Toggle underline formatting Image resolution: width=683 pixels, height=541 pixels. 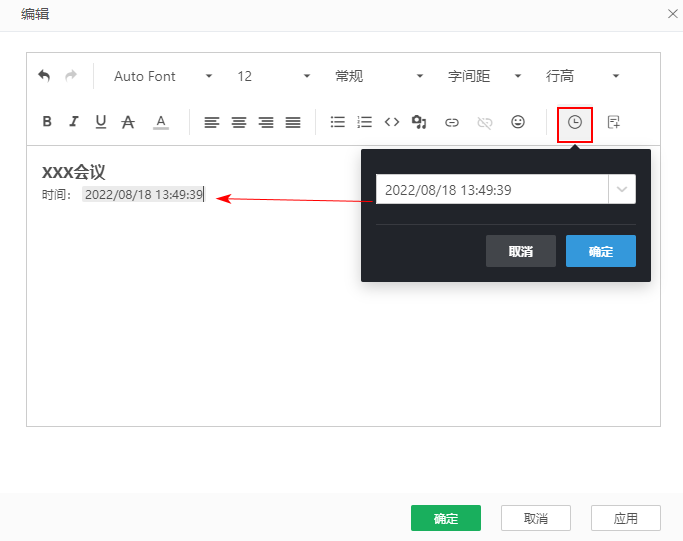click(x=101, y=122)
